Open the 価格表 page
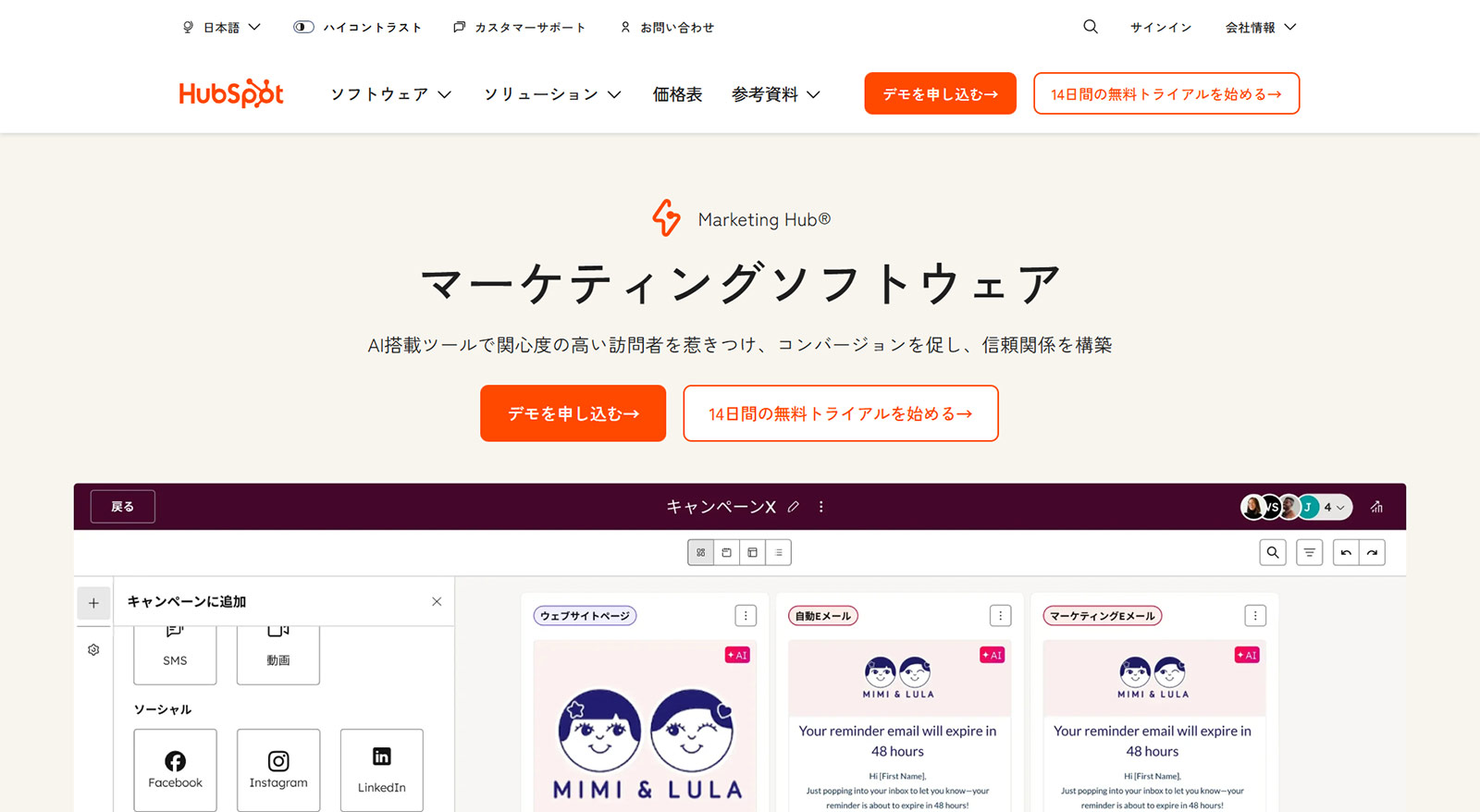 [x=677, y=94]
